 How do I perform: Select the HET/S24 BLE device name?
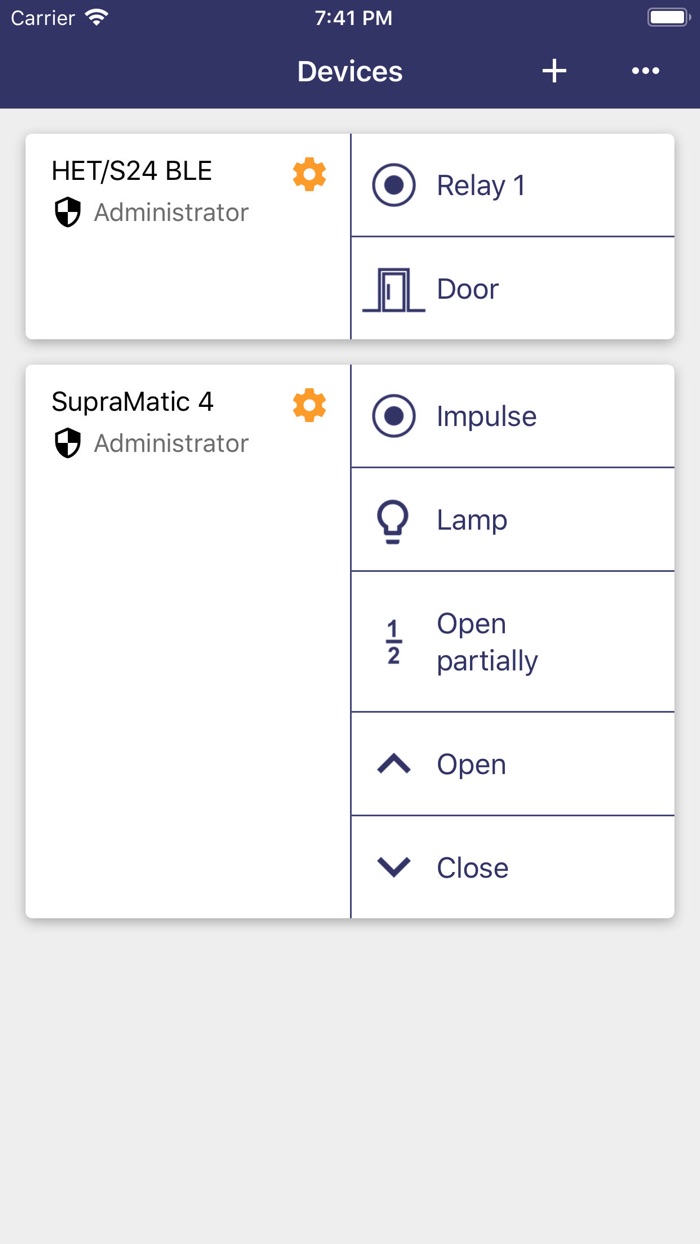132,171
